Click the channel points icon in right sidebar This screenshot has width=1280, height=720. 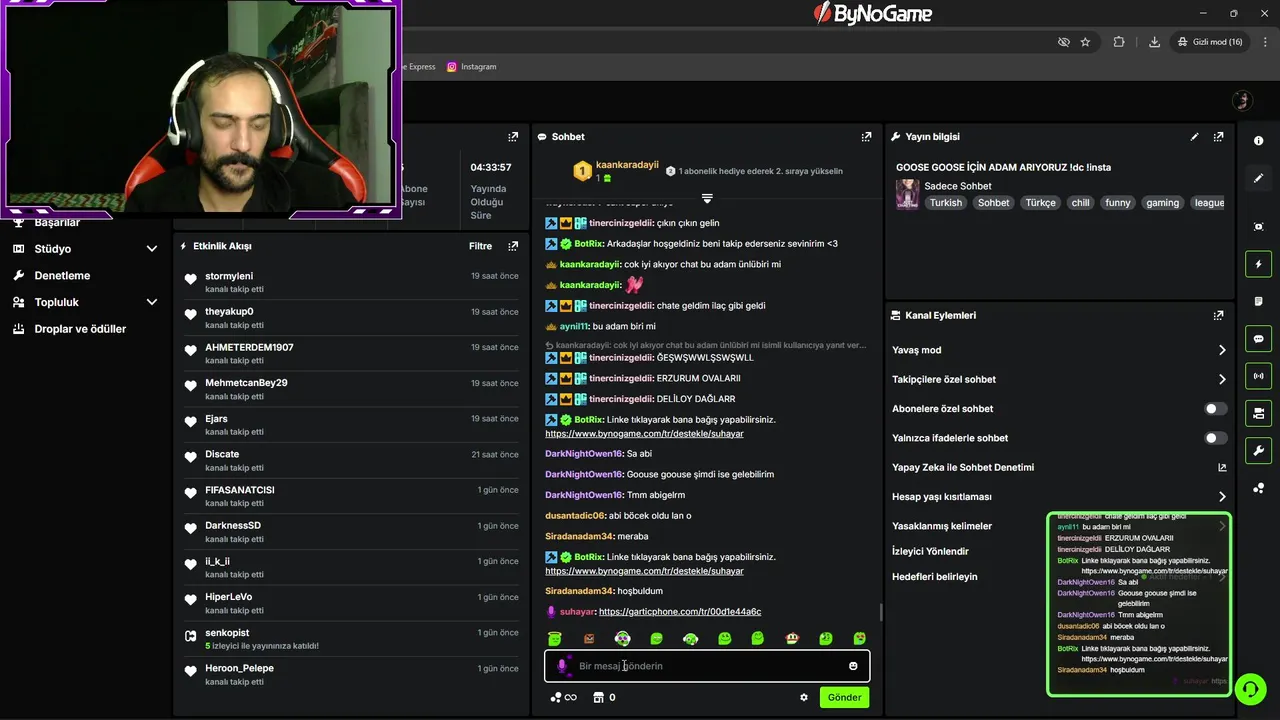[x=1258, y=488]
